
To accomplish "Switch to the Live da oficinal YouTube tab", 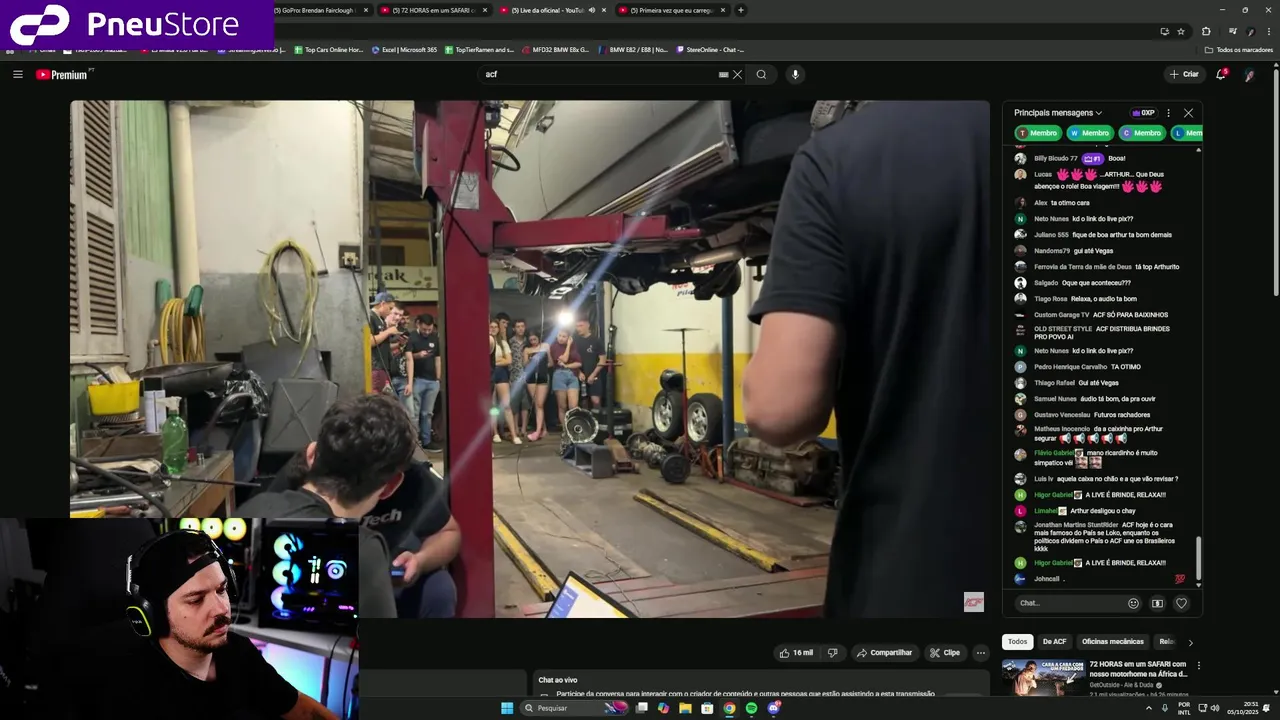I will click(x=553, y=10).
